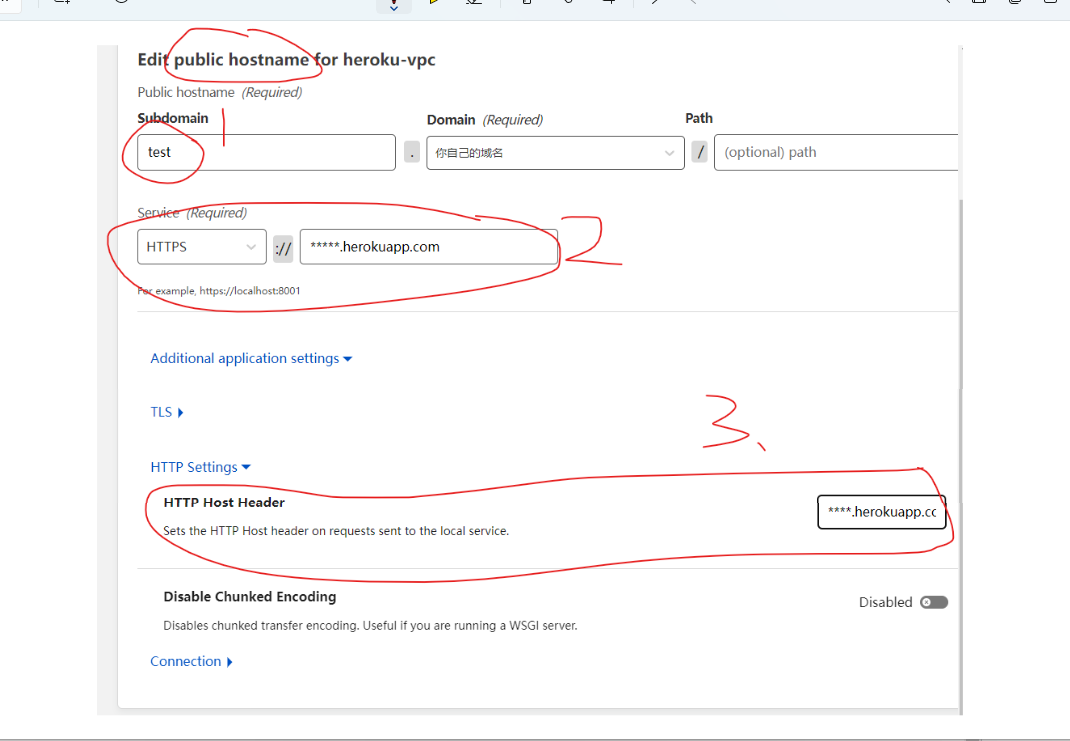
Task: Click the Edit public hostname heading
Action: [x=286, y=59]
